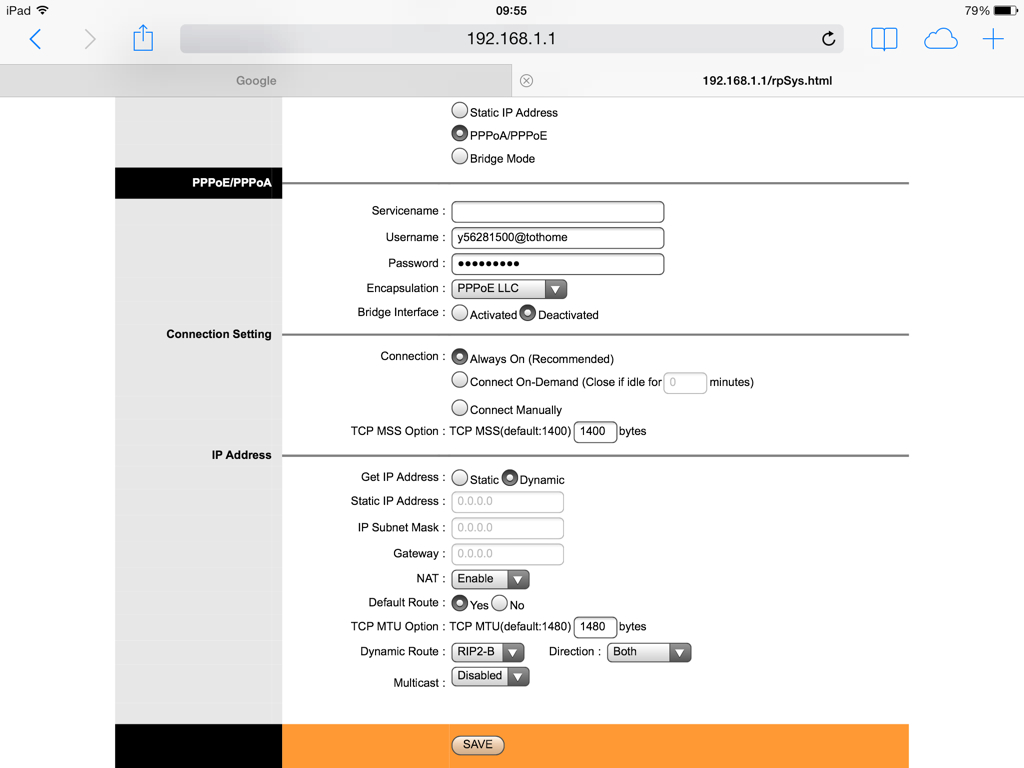The image size is (1024, 768).
Task: Select the 192.168.1.1/rpSys.html tab
Action: [768, 80]
